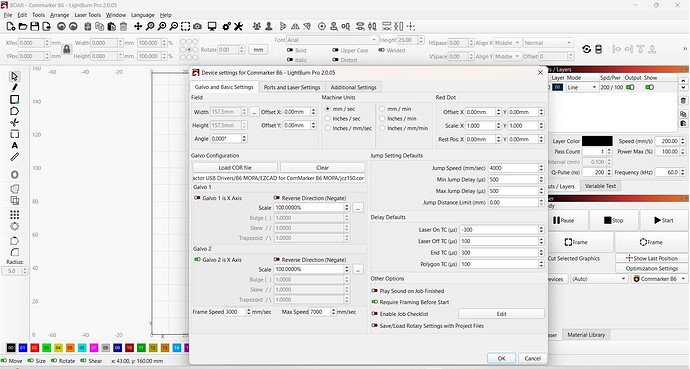This screenshot has height=369, width=690.
Task: Open the Laser Tools menu
Action: [x=88, y=15]
